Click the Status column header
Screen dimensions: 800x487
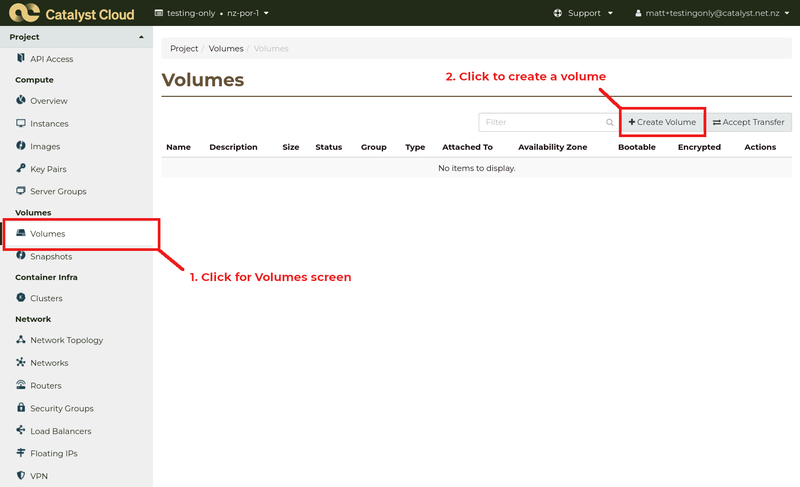point(329,147)
